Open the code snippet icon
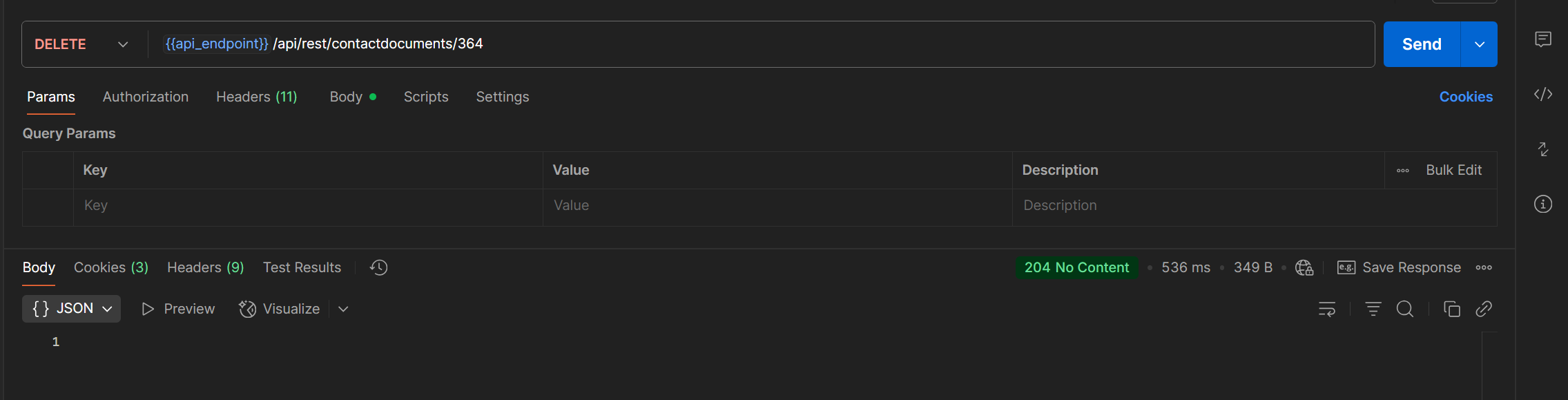Viewport: 1568px width, 400px height. (1542, 94)
